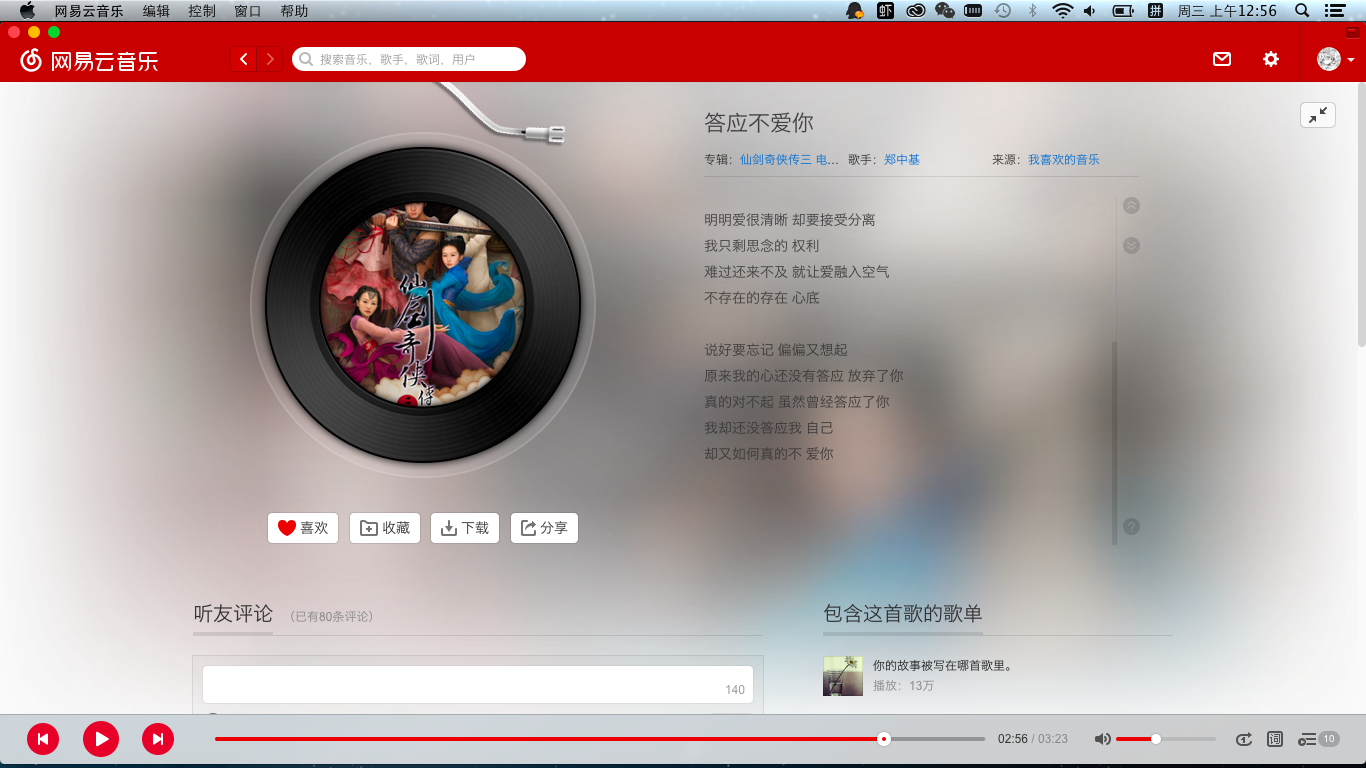Image resolution: width=1366 pixels, height=768 pixels.
Task: Toggle the 喜欢 heart button
Action: click(303, 528)
